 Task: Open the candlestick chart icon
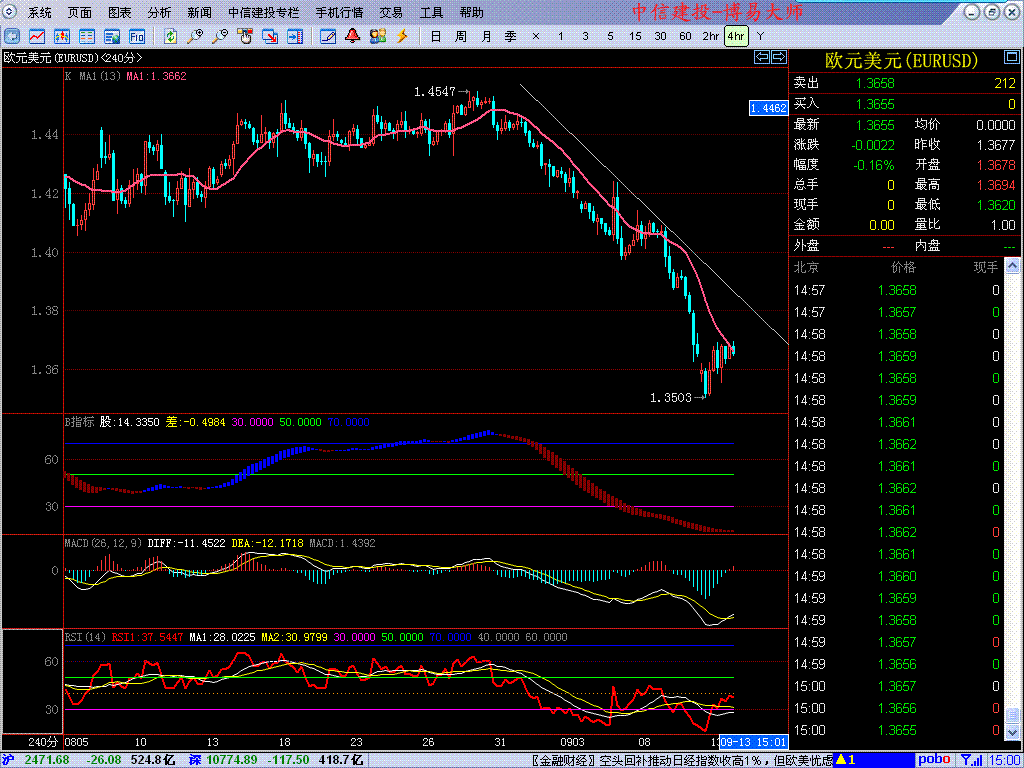pos(62,36)
